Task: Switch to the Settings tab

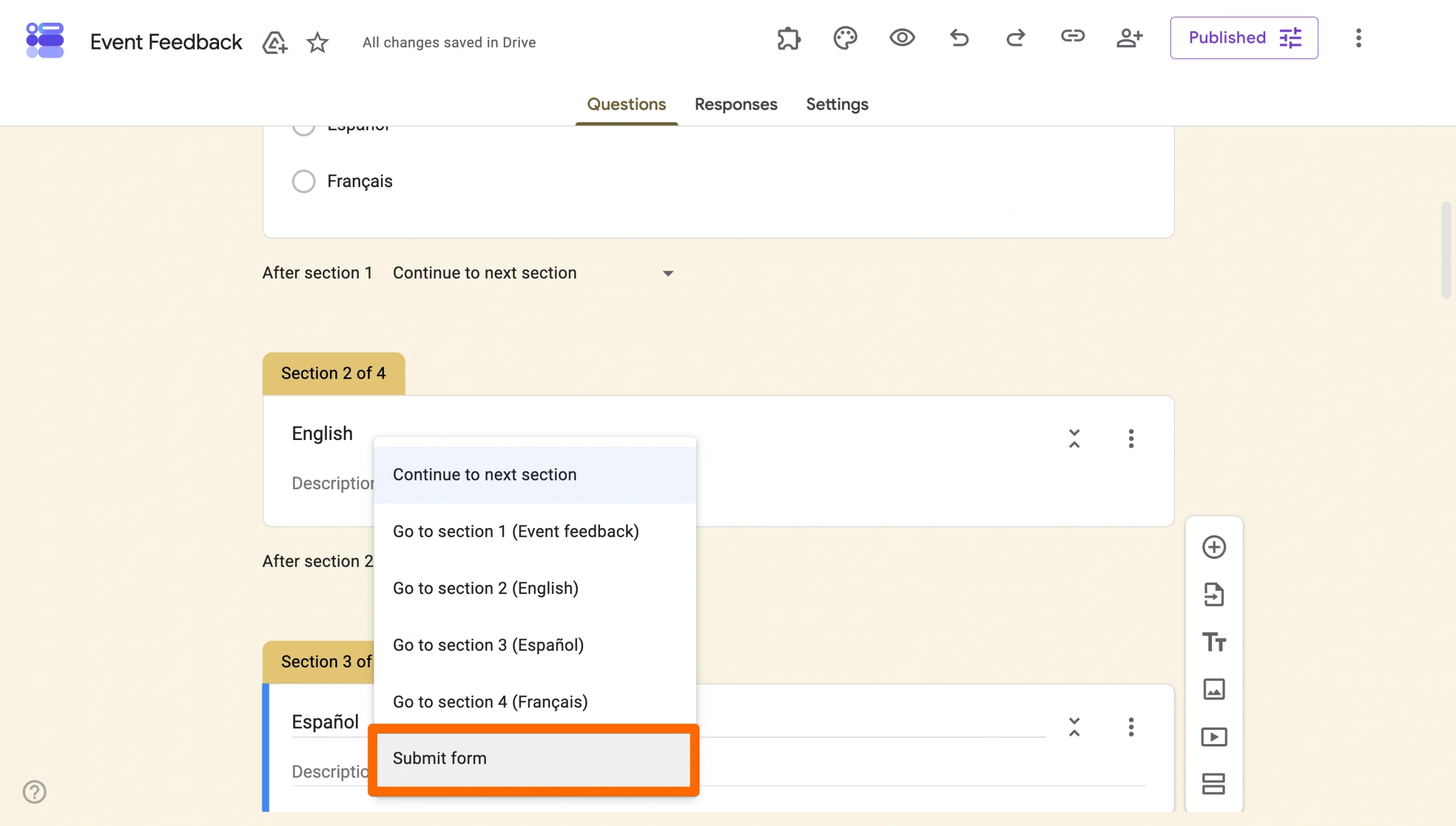Action: click(x=837, y=105)
